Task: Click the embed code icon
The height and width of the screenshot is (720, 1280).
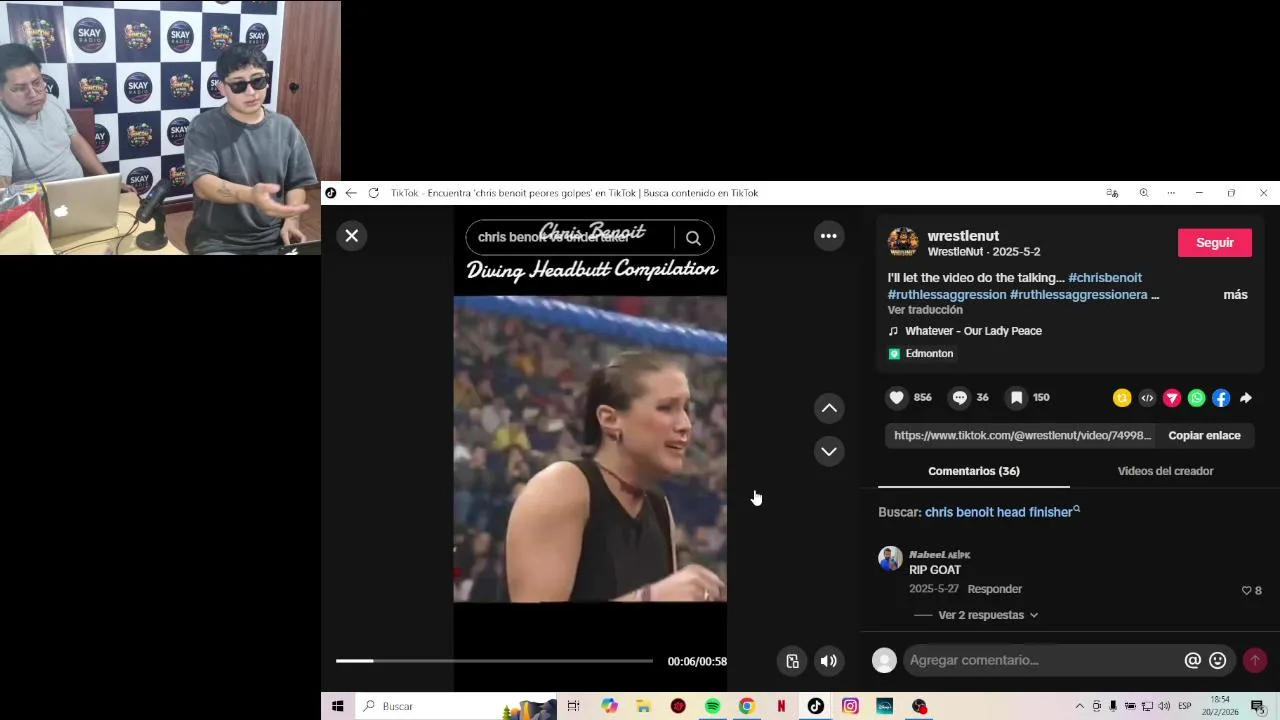Action: coord(1147,398)
